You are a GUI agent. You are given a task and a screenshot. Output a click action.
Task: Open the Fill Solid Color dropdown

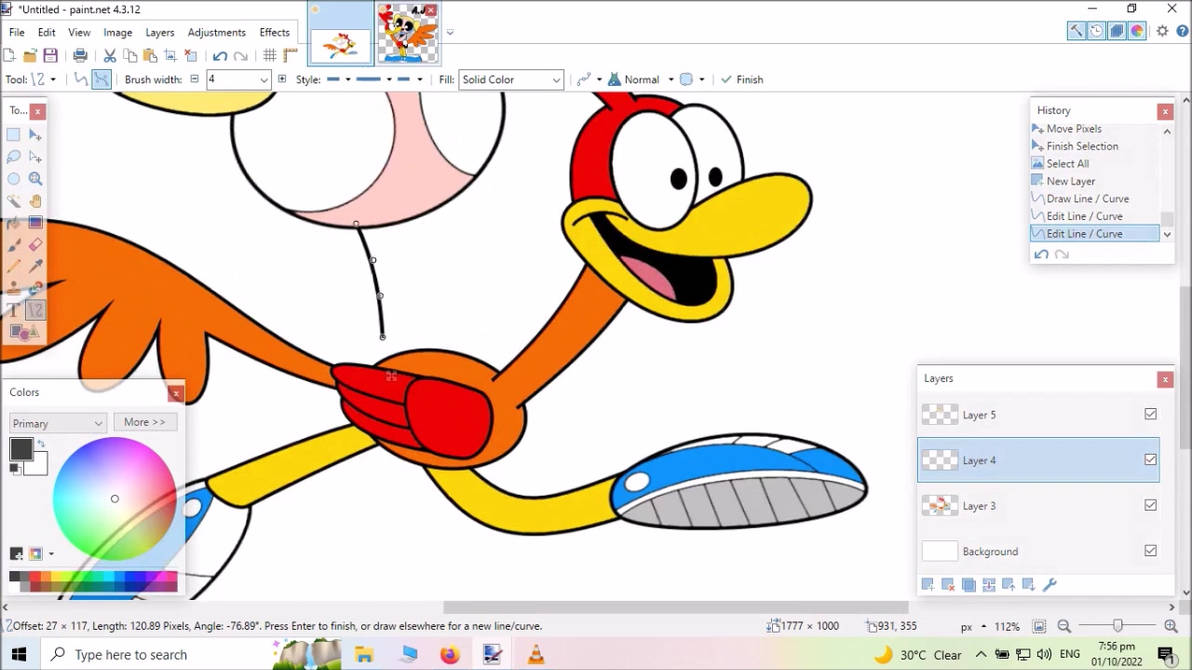pos(511,80)
